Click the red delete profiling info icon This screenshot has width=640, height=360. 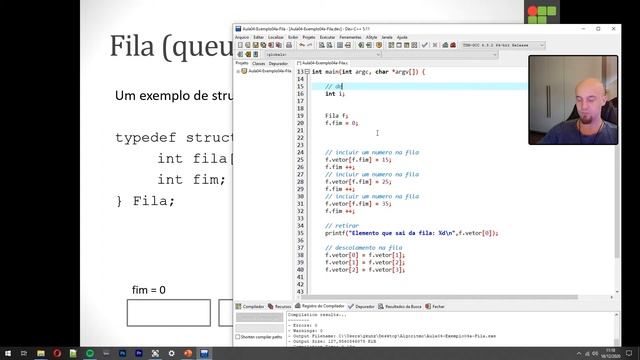pyautogui.click(x=453, y=45)
